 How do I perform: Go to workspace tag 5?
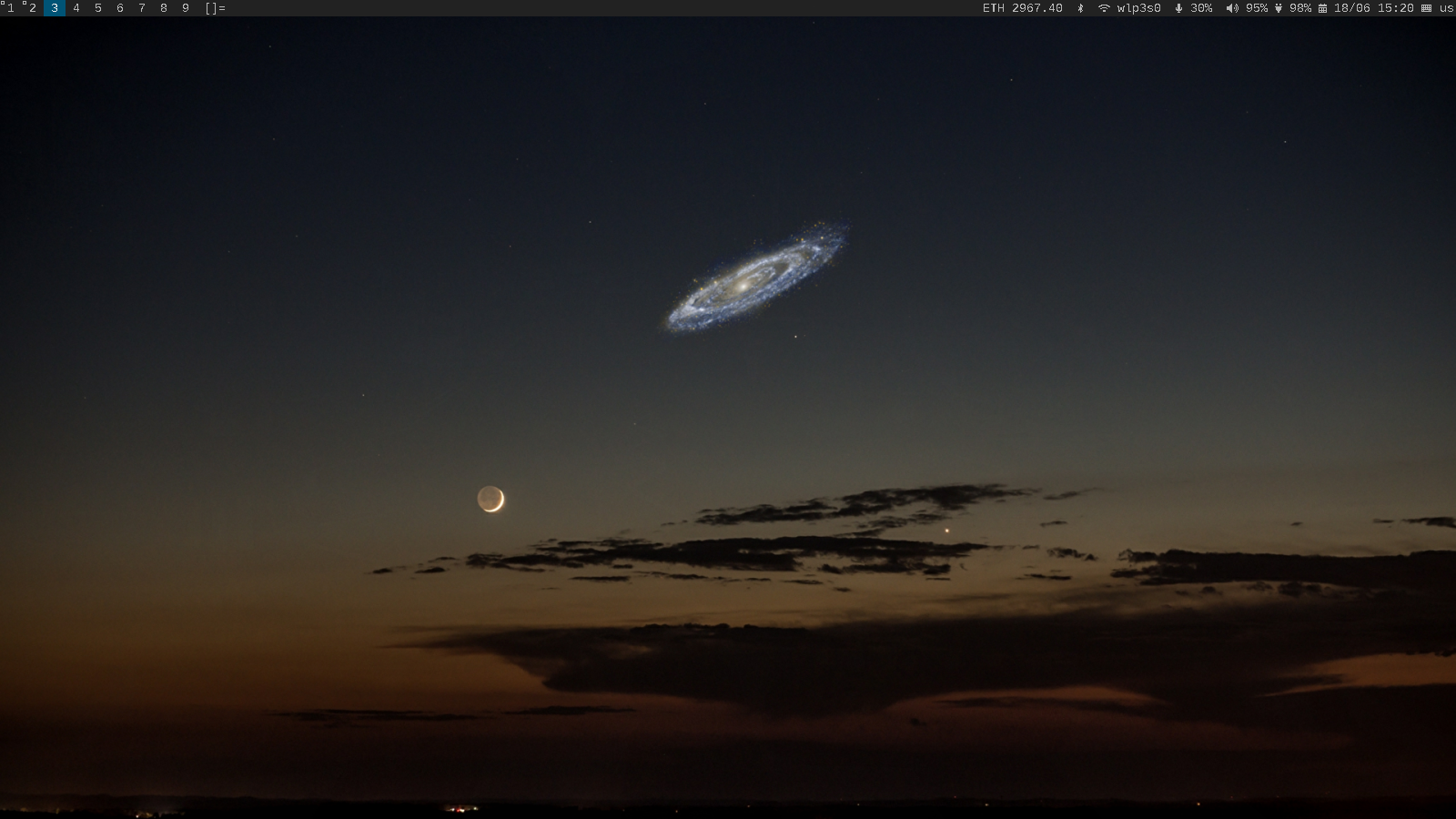pos(98,8)
